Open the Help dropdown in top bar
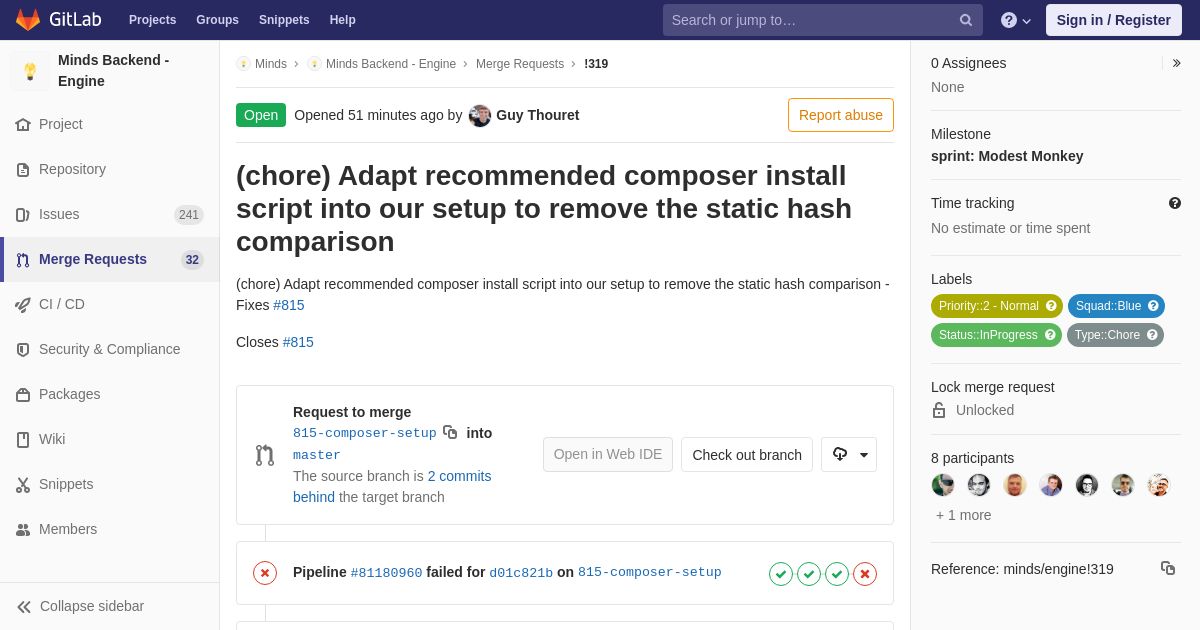The width and height of the screenshot is (1200, 630). coord(1016,20)
